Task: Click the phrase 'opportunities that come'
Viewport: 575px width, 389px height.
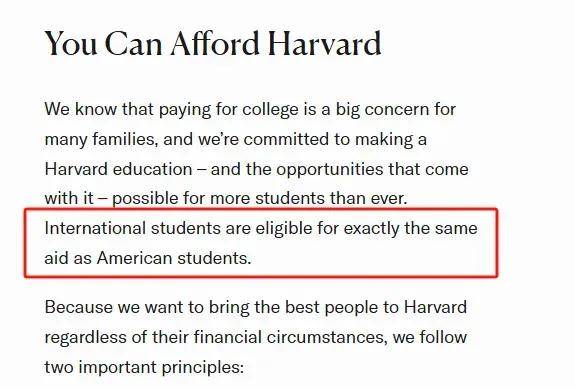Action: tap(372, 170)
